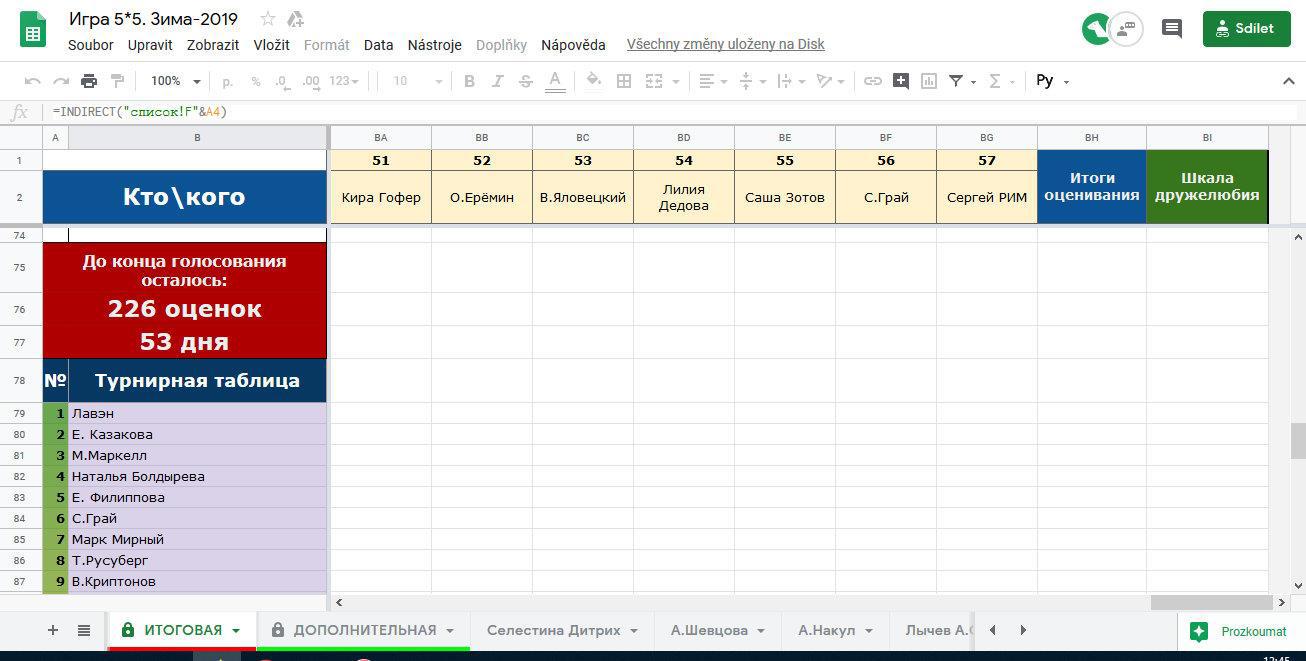Hide the menus with collapse arrow

tap(1288, 81)
